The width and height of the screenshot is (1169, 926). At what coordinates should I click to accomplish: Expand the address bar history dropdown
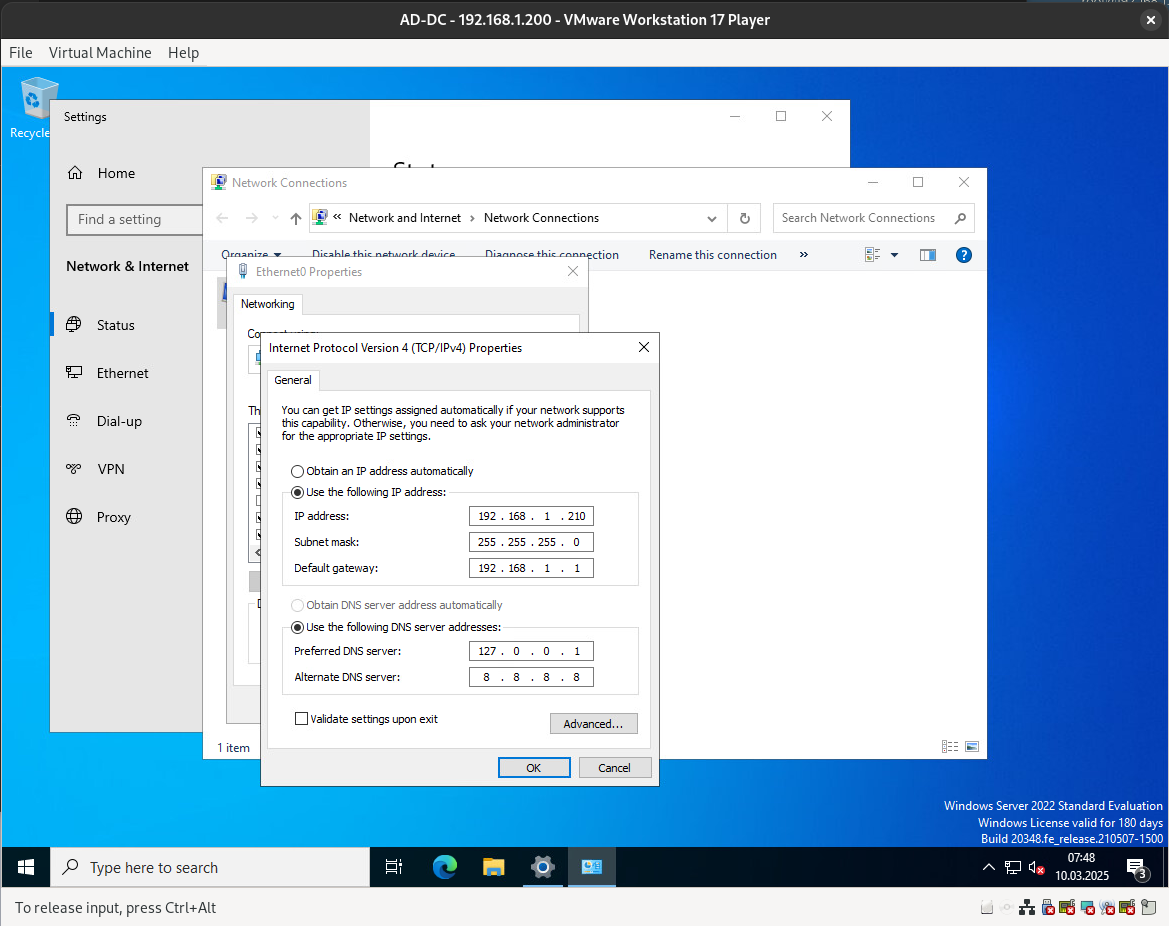click(712, 218)
